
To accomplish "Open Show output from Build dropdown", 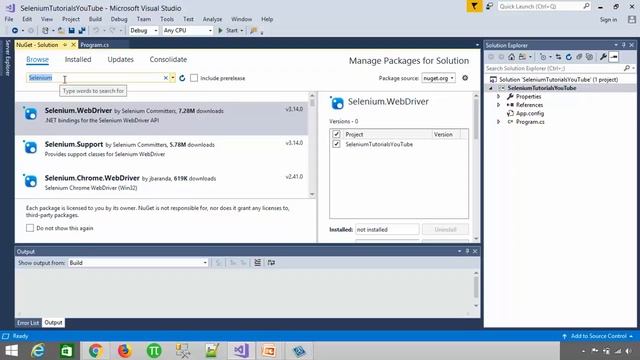I will (138, 263).
